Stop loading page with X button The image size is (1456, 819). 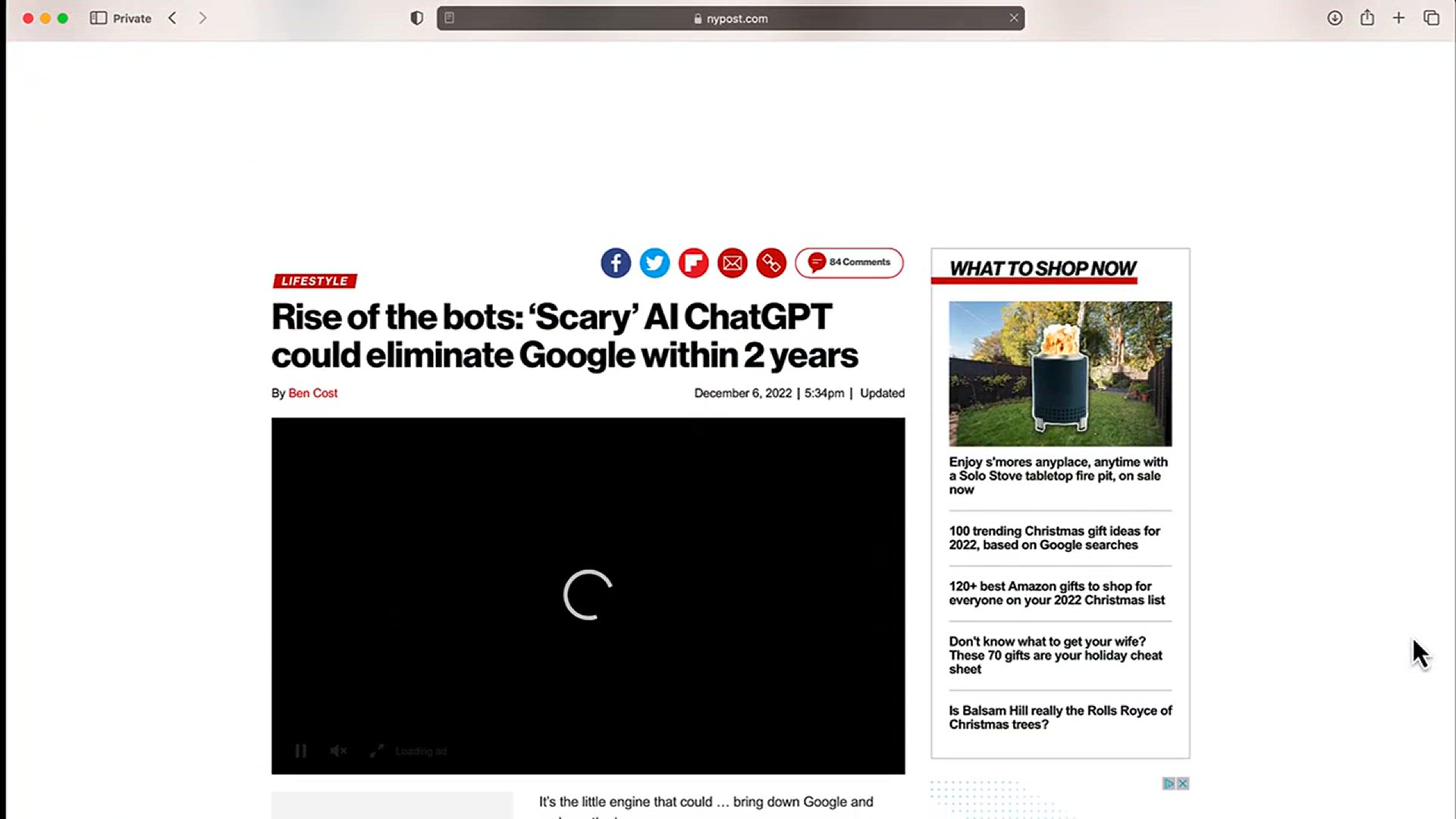pos(1014,18)
